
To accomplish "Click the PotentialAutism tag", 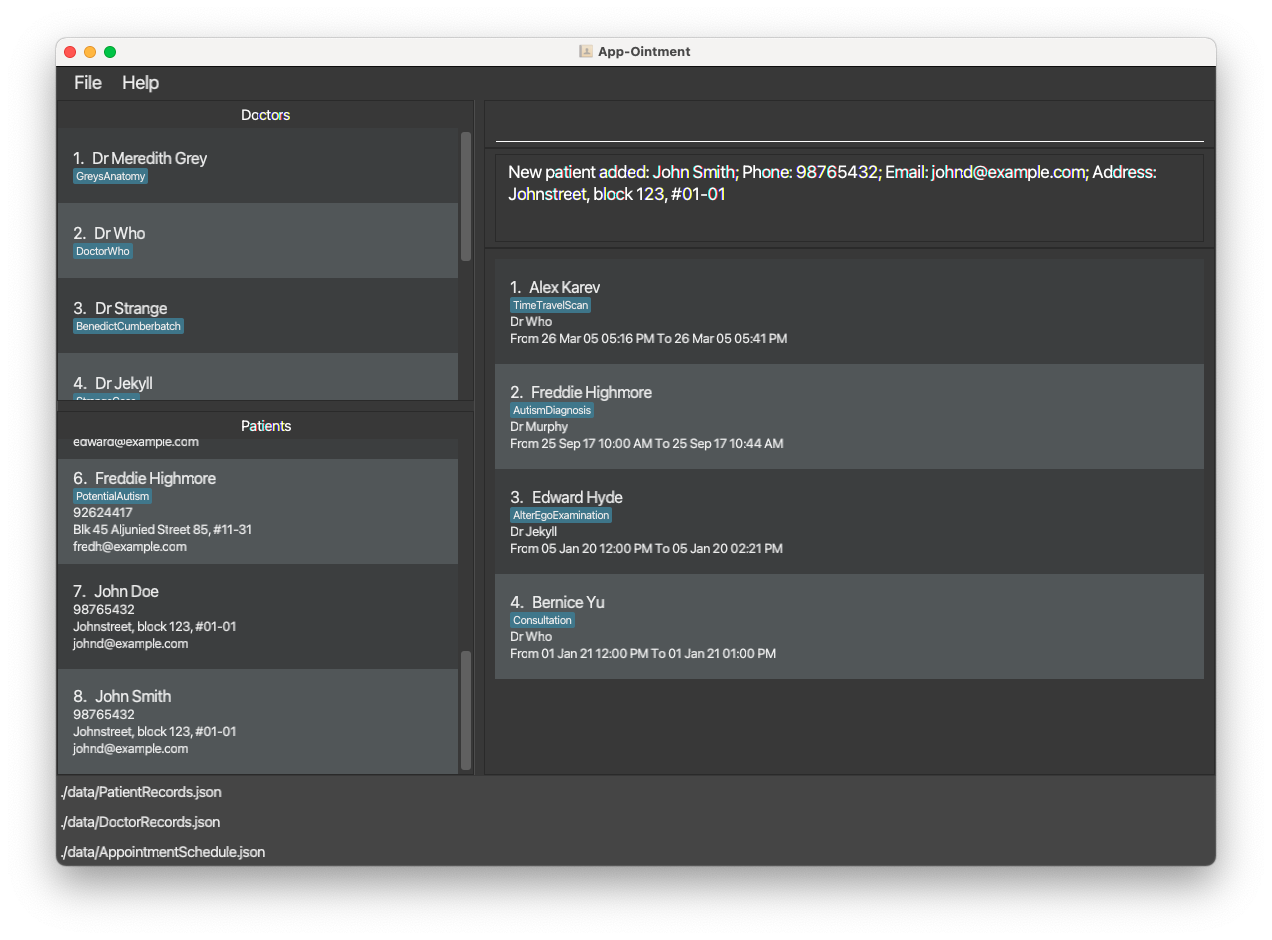I will (x=112, y=496).
